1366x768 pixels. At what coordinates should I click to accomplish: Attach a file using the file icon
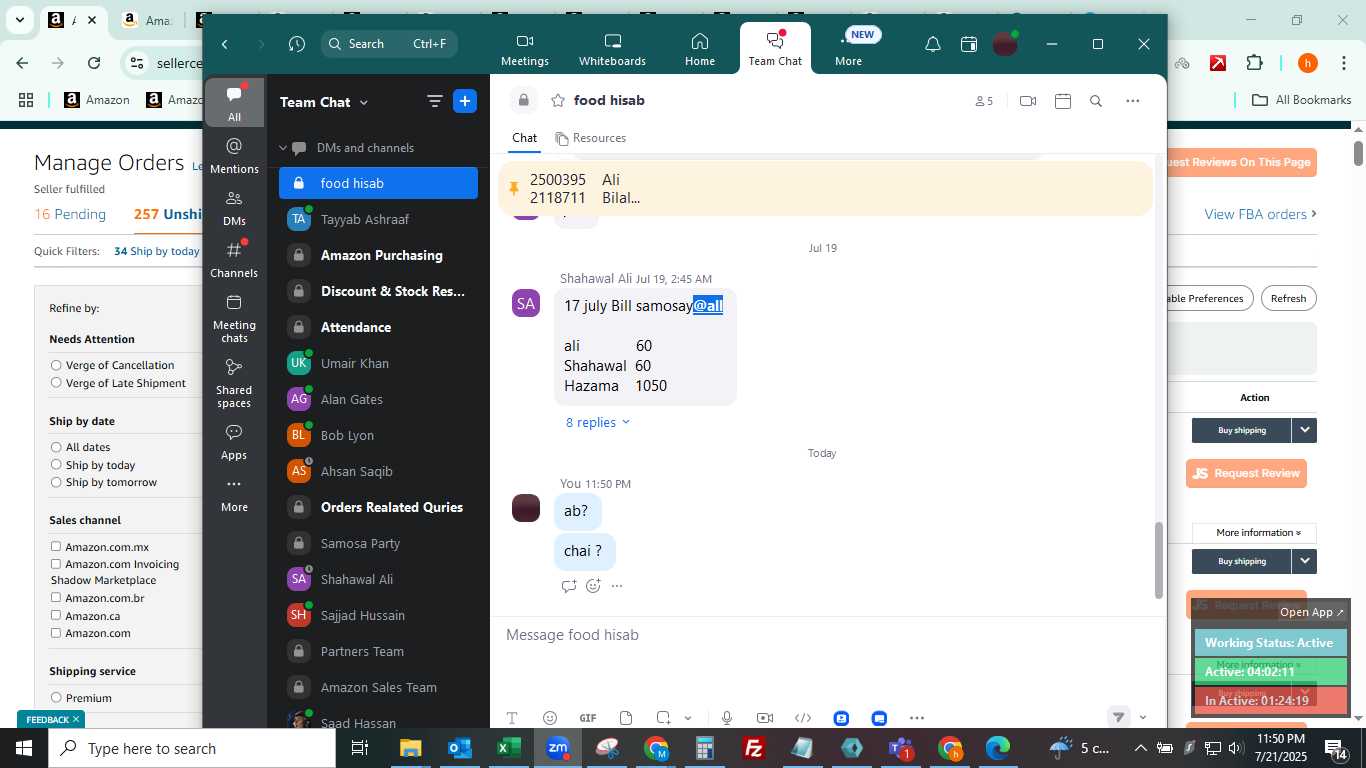tap(626, 718)
